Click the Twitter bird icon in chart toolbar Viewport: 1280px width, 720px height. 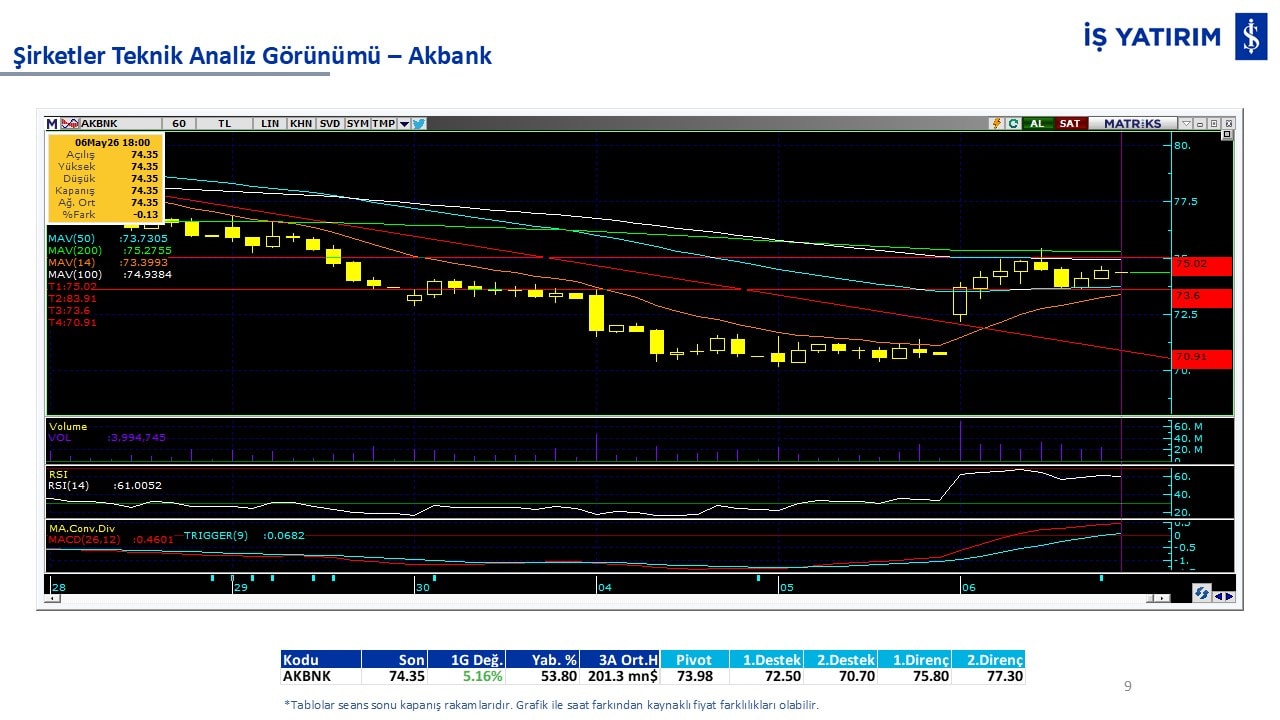419,124
